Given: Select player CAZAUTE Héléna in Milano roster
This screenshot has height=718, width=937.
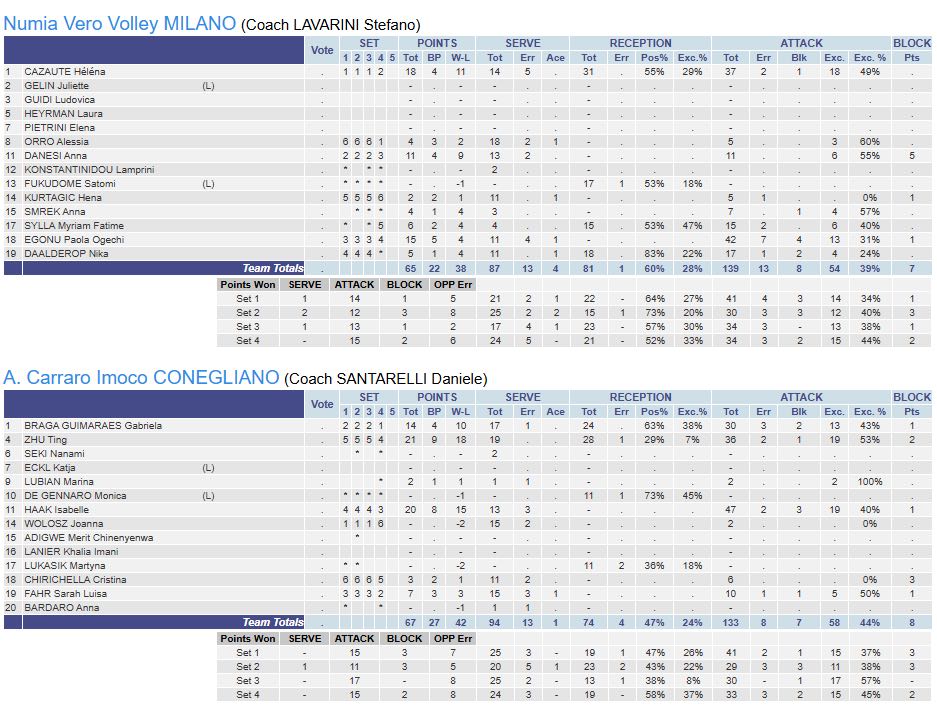Looking at the screenshot, I should tap(65, 72).
